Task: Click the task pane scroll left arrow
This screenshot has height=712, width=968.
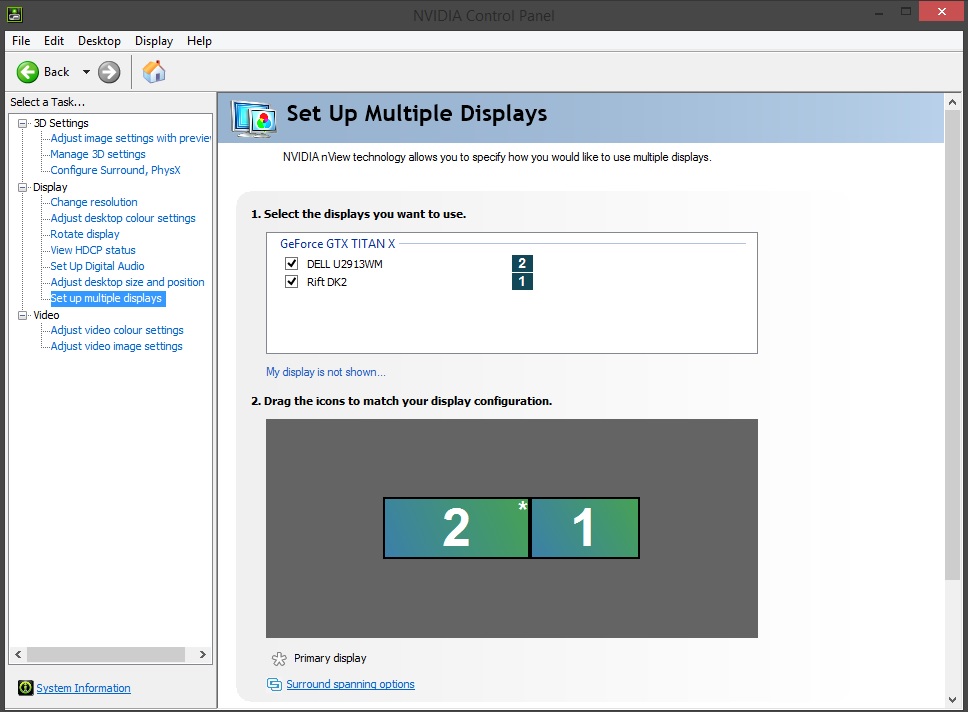Action: [x=18, y=655]
